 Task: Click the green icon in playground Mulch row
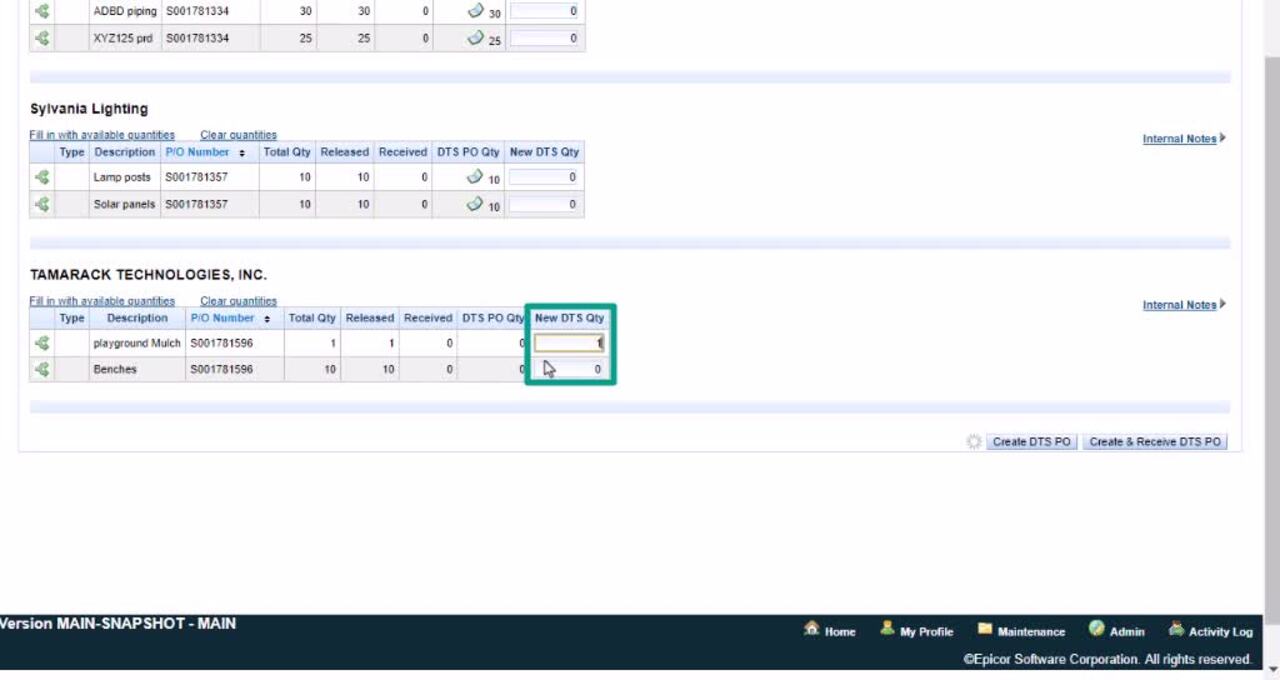(x=42, y=343)
